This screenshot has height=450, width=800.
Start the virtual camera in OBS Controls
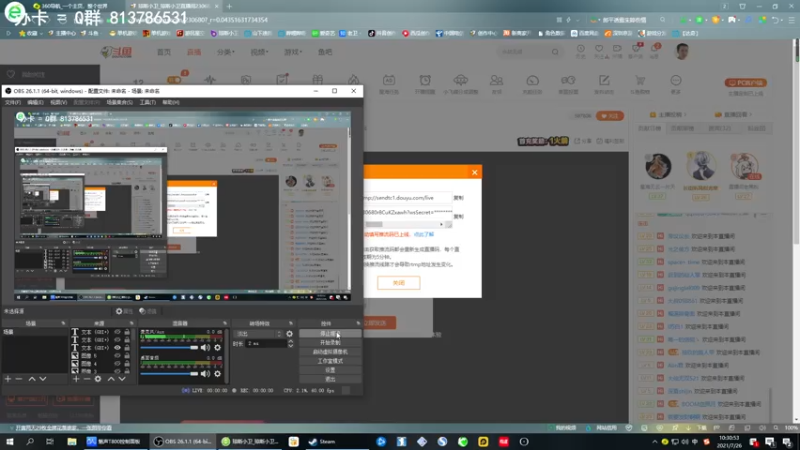330,352
